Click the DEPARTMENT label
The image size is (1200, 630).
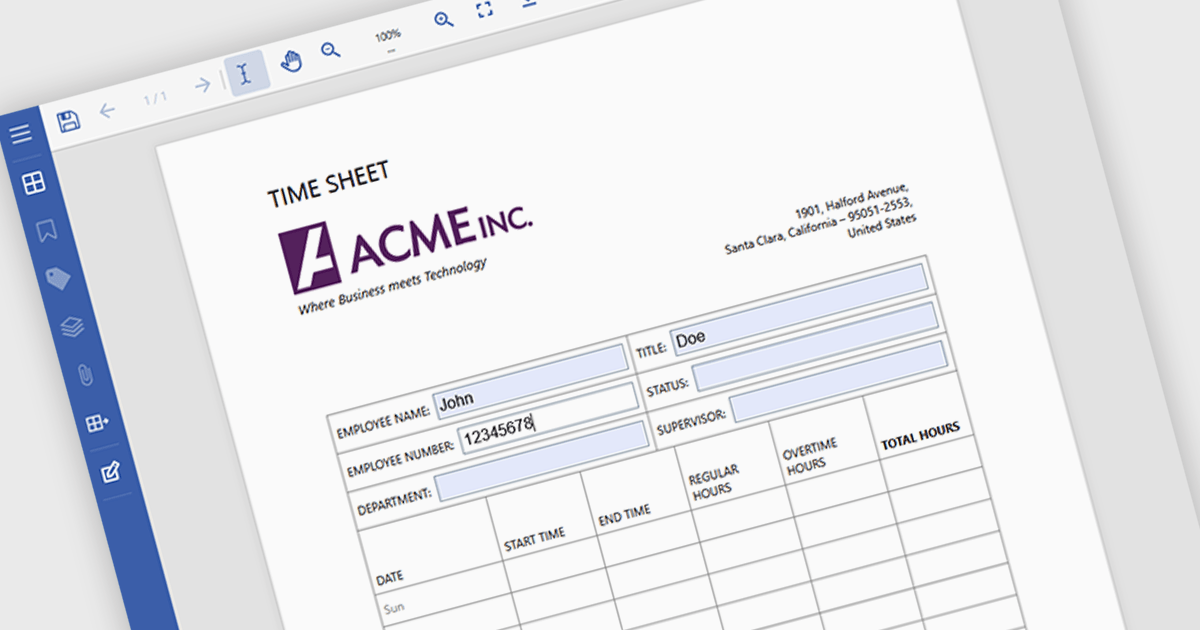coord(395,502)
